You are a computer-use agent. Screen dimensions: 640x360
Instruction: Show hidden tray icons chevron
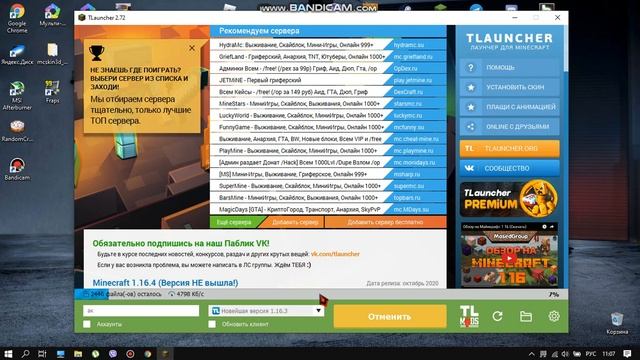pyautogui.click(x=531, y=354)
